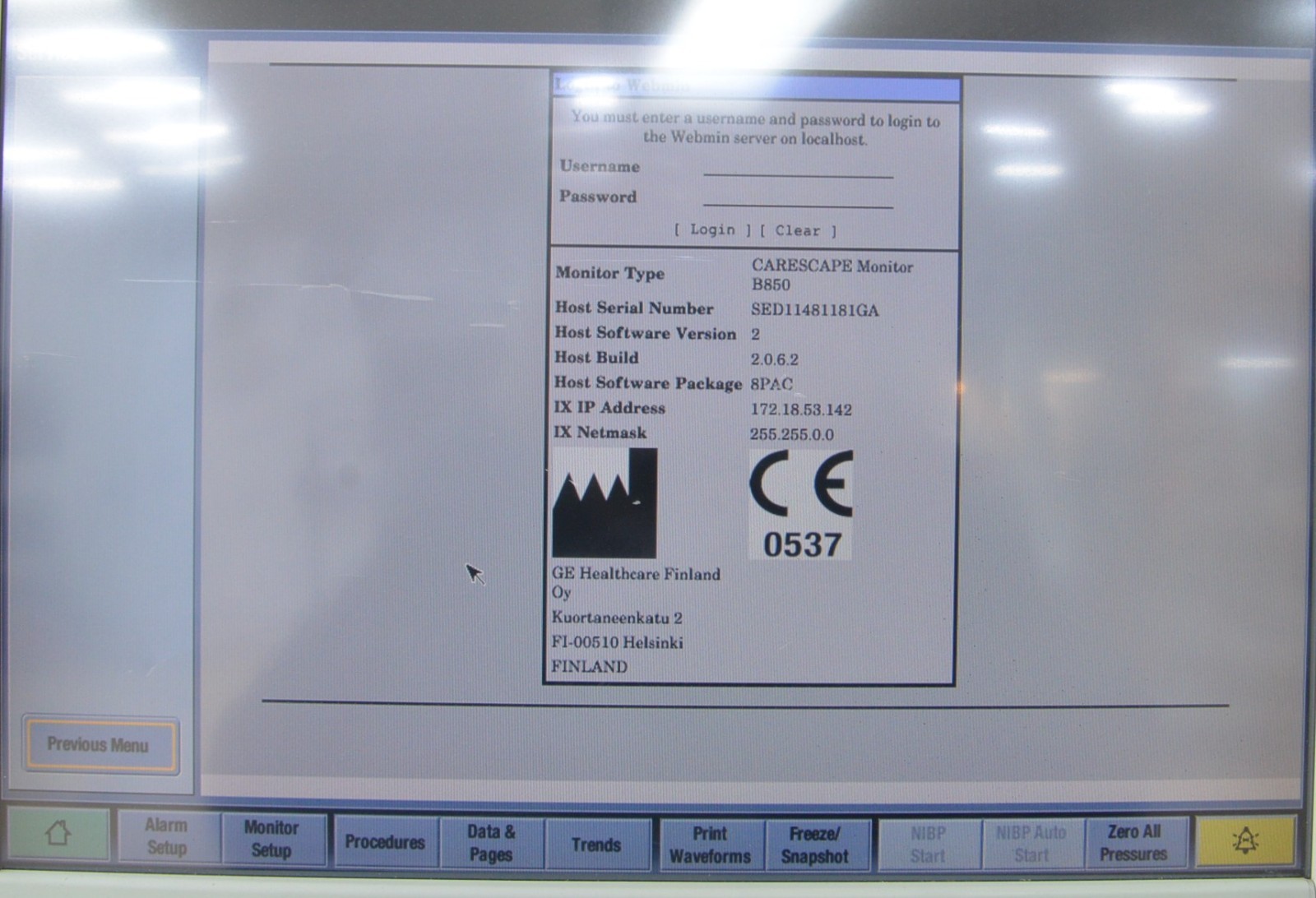Click the Username input field
1316x898 pixels.
point(798,167)
